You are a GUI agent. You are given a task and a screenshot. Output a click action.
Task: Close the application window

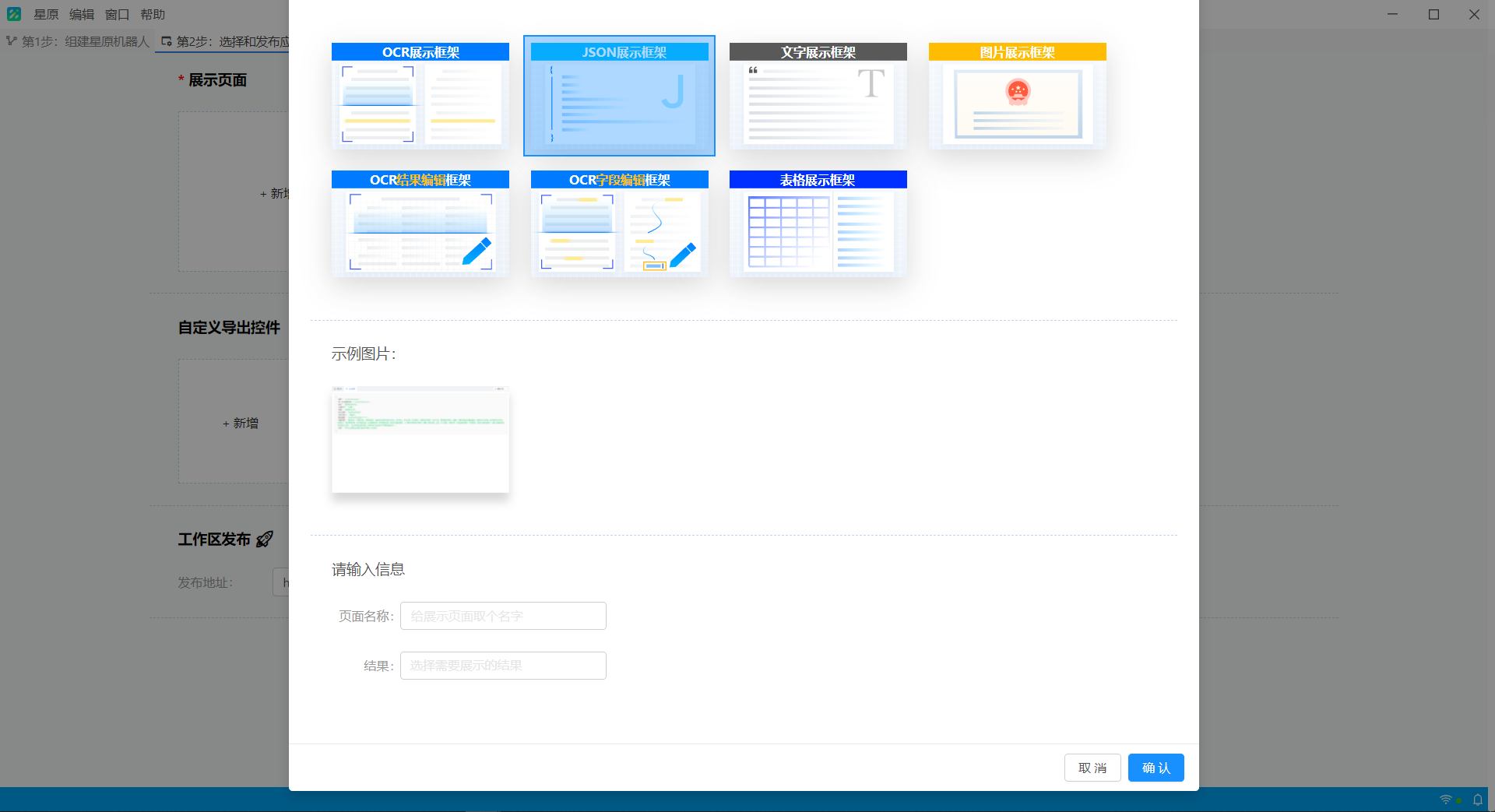click(1474, 14)
